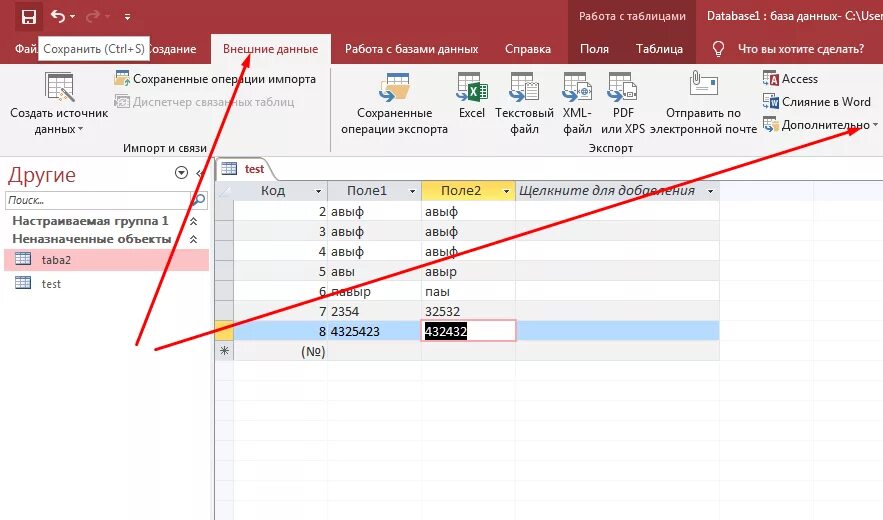
Task: Click the cell containing 32532
Action: [469, 311]
